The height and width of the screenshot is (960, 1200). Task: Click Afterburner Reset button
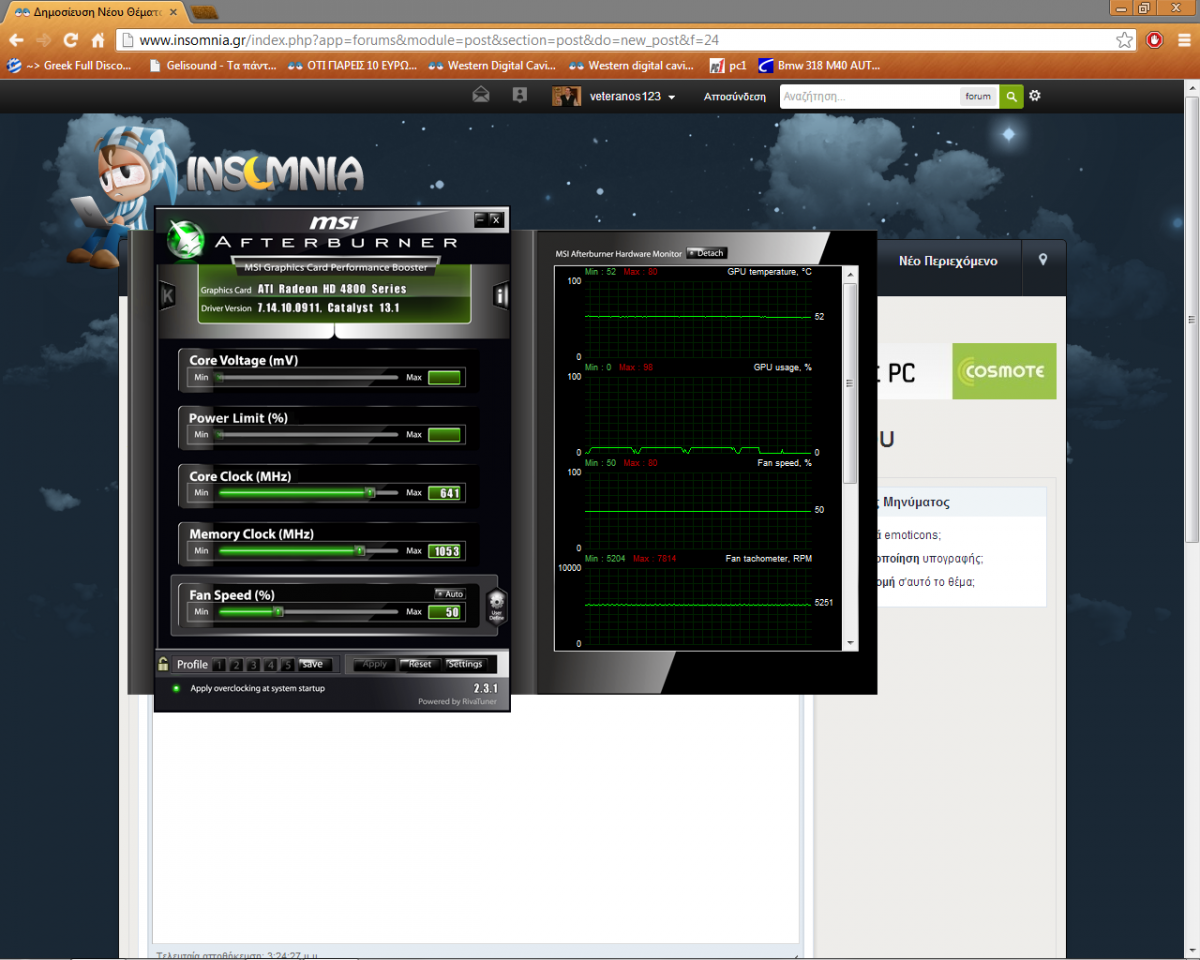pos(420,664)
